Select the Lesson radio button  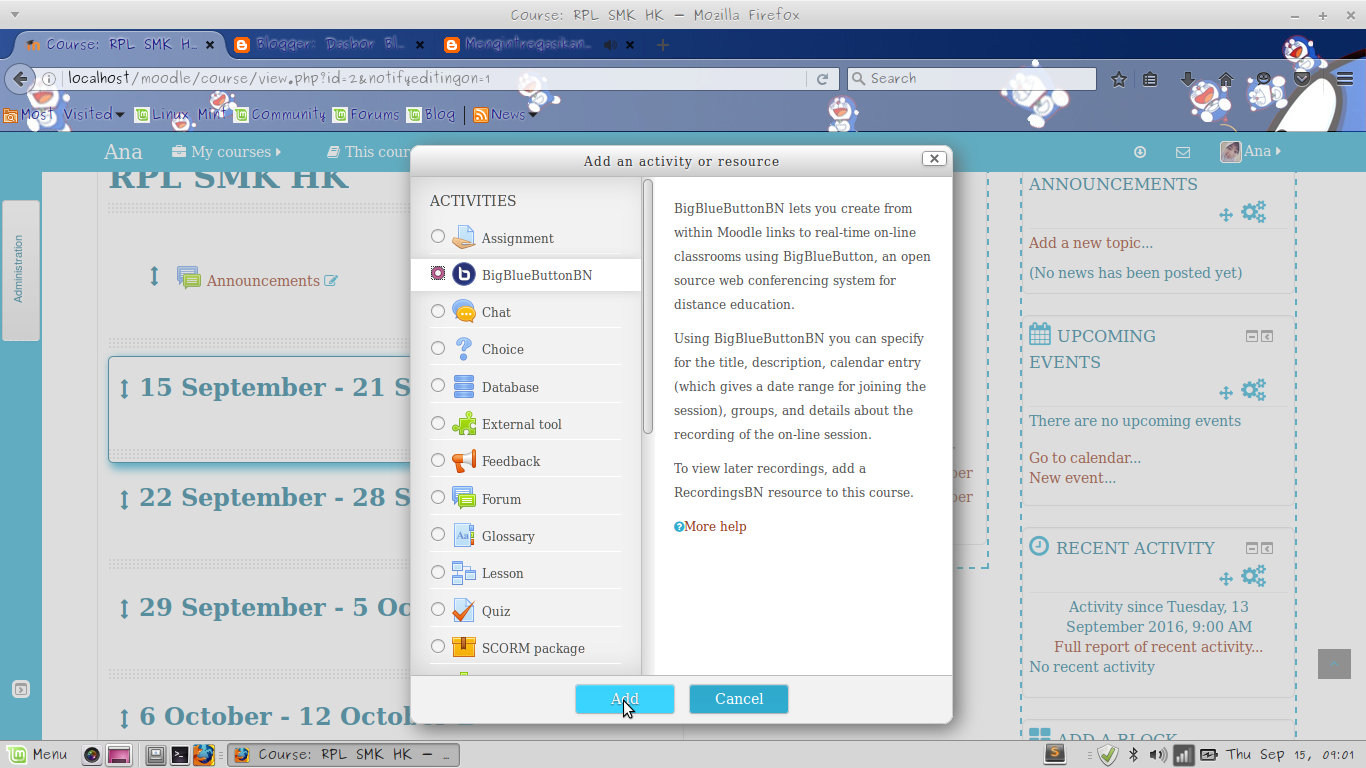tap(438, 572)
